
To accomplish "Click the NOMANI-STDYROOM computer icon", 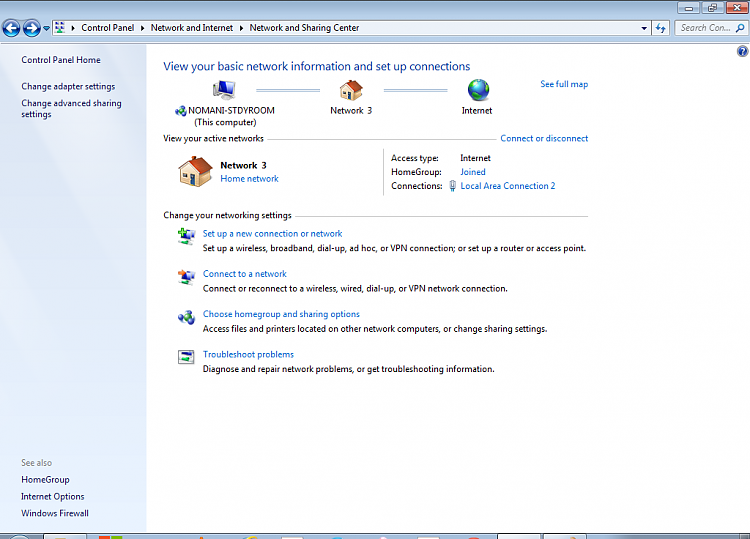I will (224, 90).
